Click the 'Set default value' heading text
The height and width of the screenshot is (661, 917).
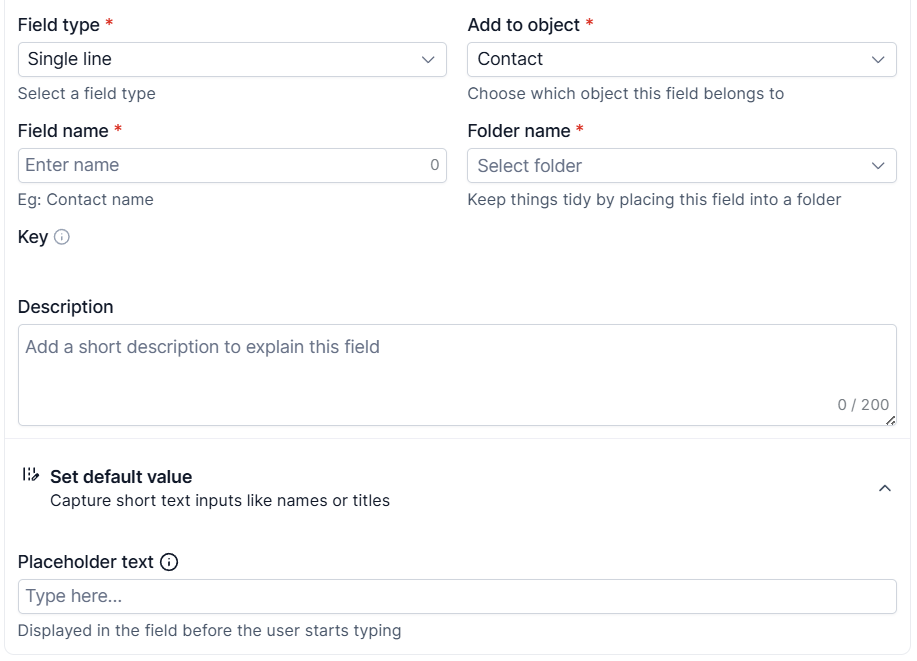click(x=121, y=477)
